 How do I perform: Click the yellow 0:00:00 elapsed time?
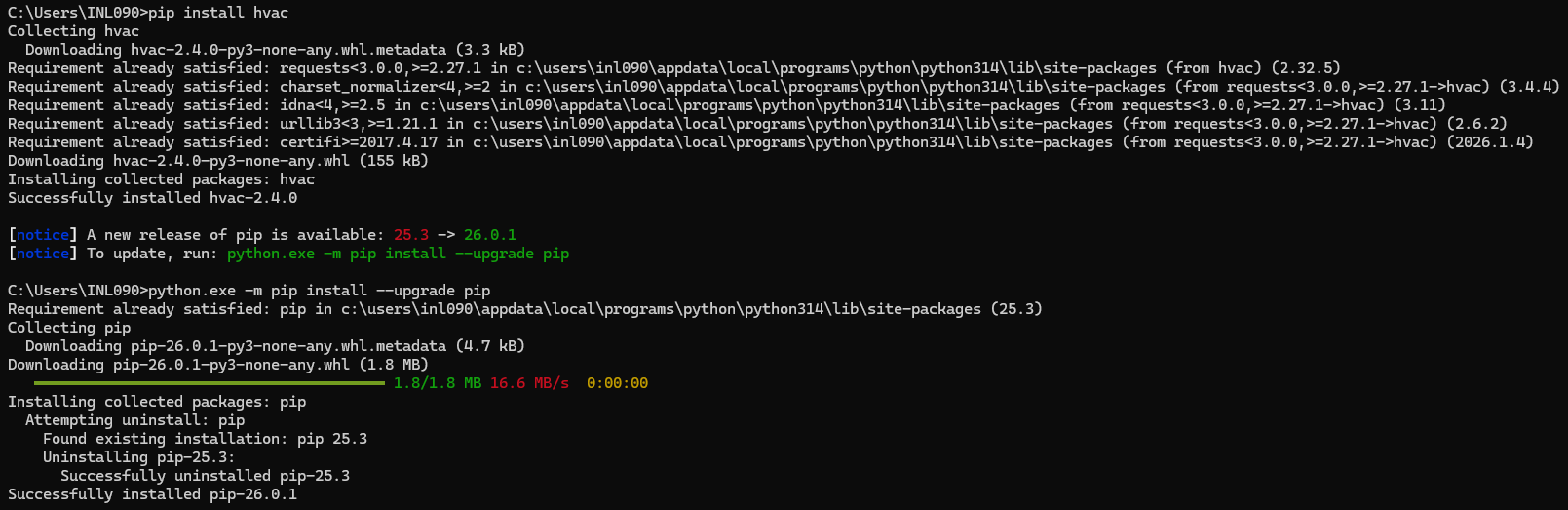617,383
